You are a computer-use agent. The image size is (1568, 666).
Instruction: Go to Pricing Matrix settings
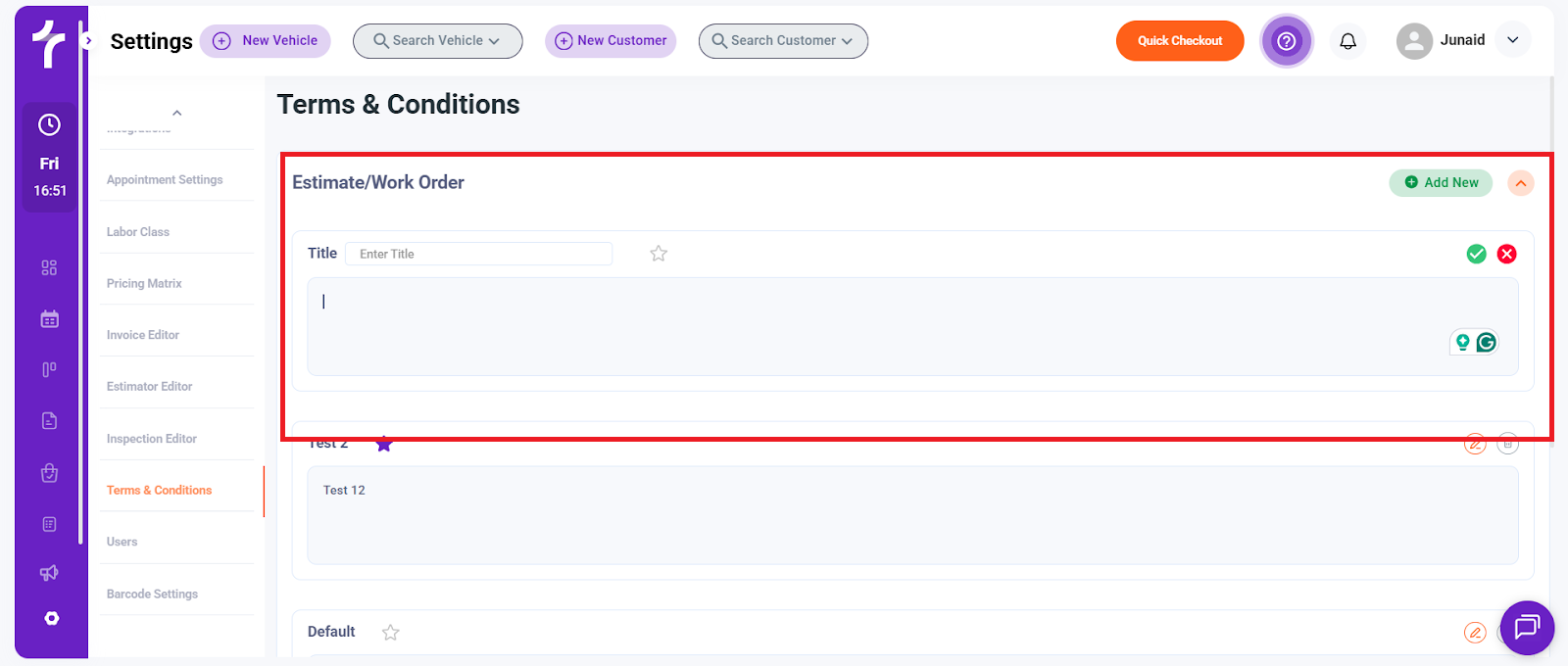[x=144, y=283]
